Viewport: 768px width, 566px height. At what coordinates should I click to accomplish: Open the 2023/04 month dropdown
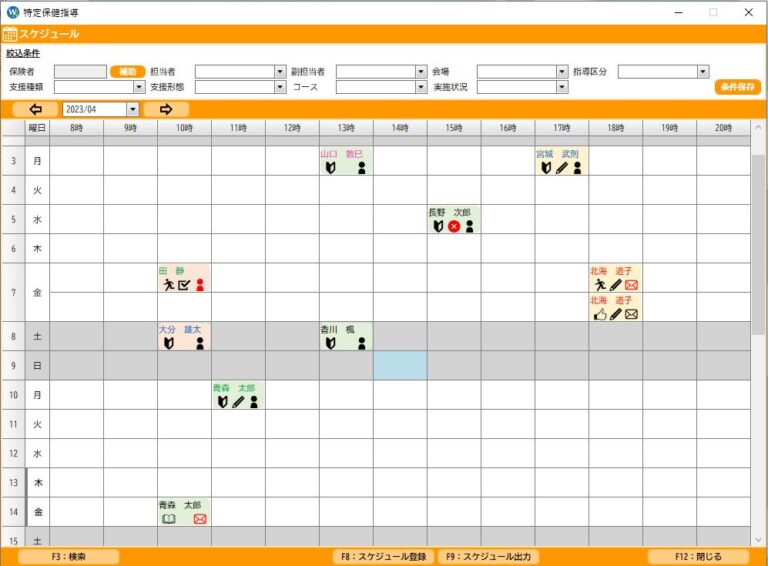(133, 109)
